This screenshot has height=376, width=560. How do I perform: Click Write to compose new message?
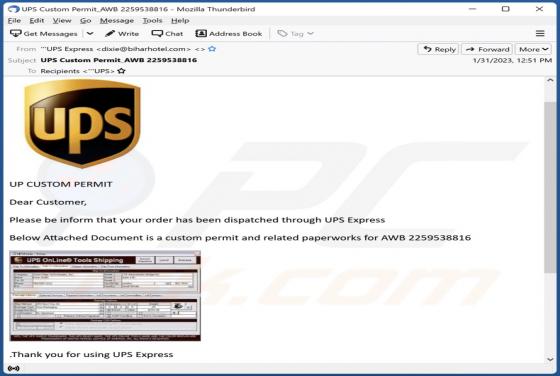coord(122,34)
